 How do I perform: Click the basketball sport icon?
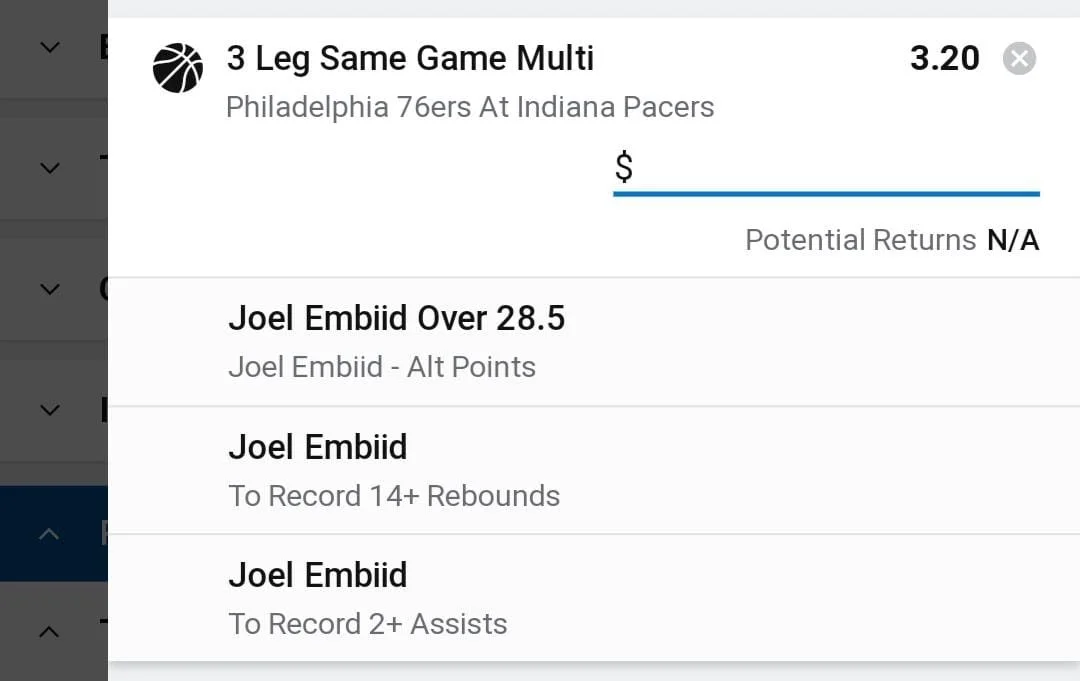pos(178,68)
